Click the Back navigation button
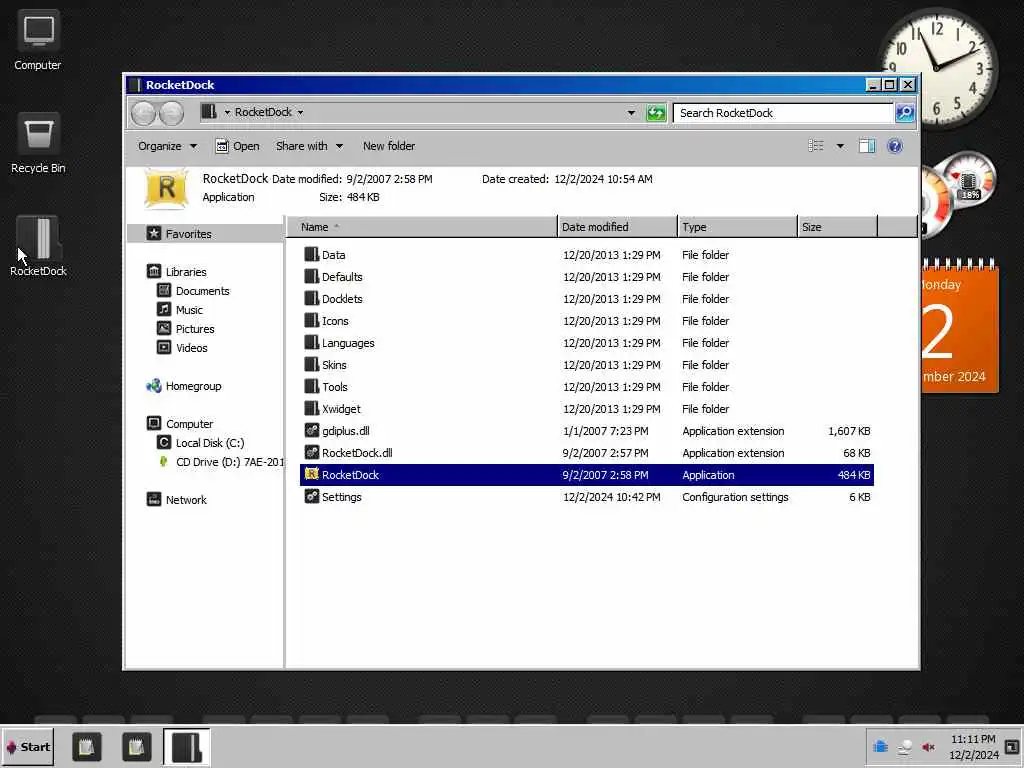 pyautogui.click(x=143, y=113)
